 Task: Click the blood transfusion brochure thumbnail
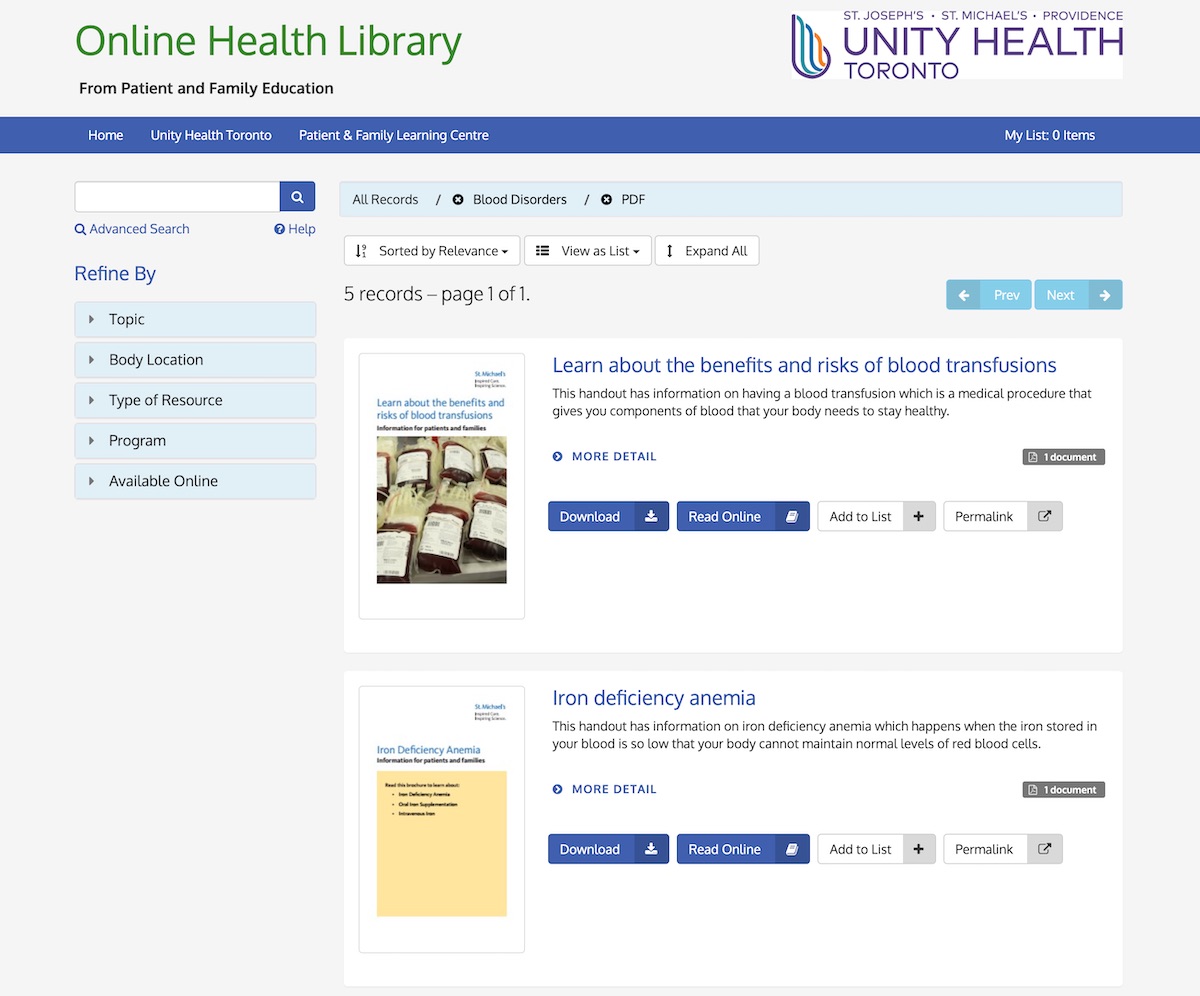pos(440,484)
